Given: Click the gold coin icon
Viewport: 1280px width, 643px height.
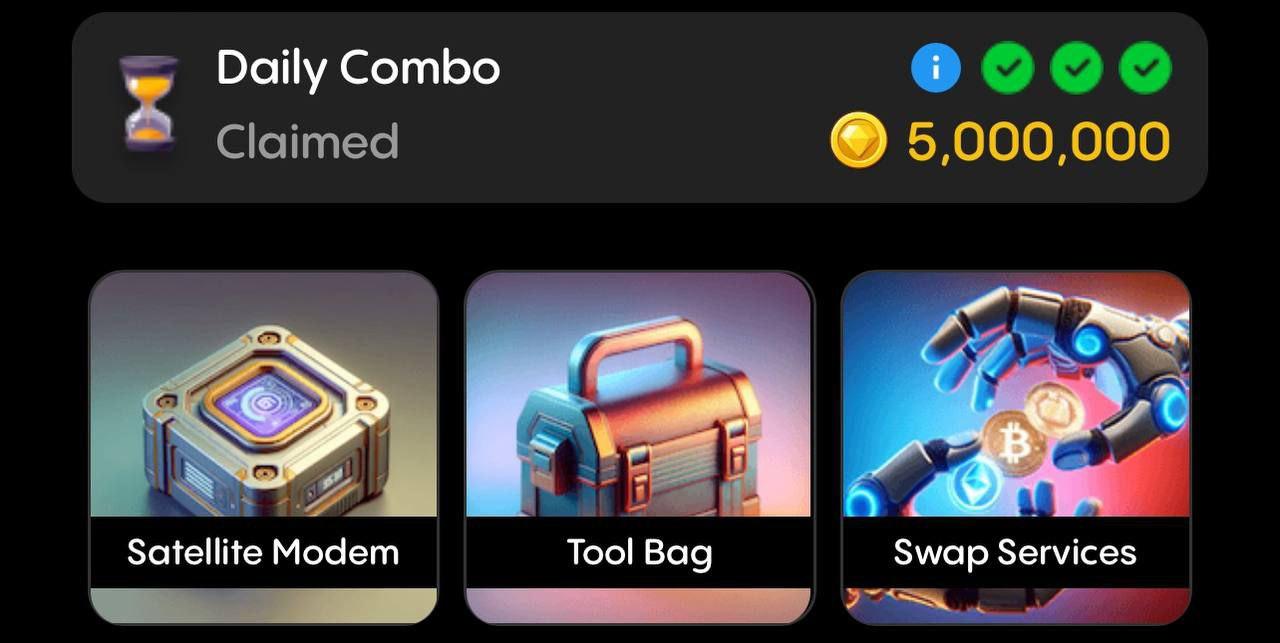Looking at the screenshot, I should click(858, 140).
